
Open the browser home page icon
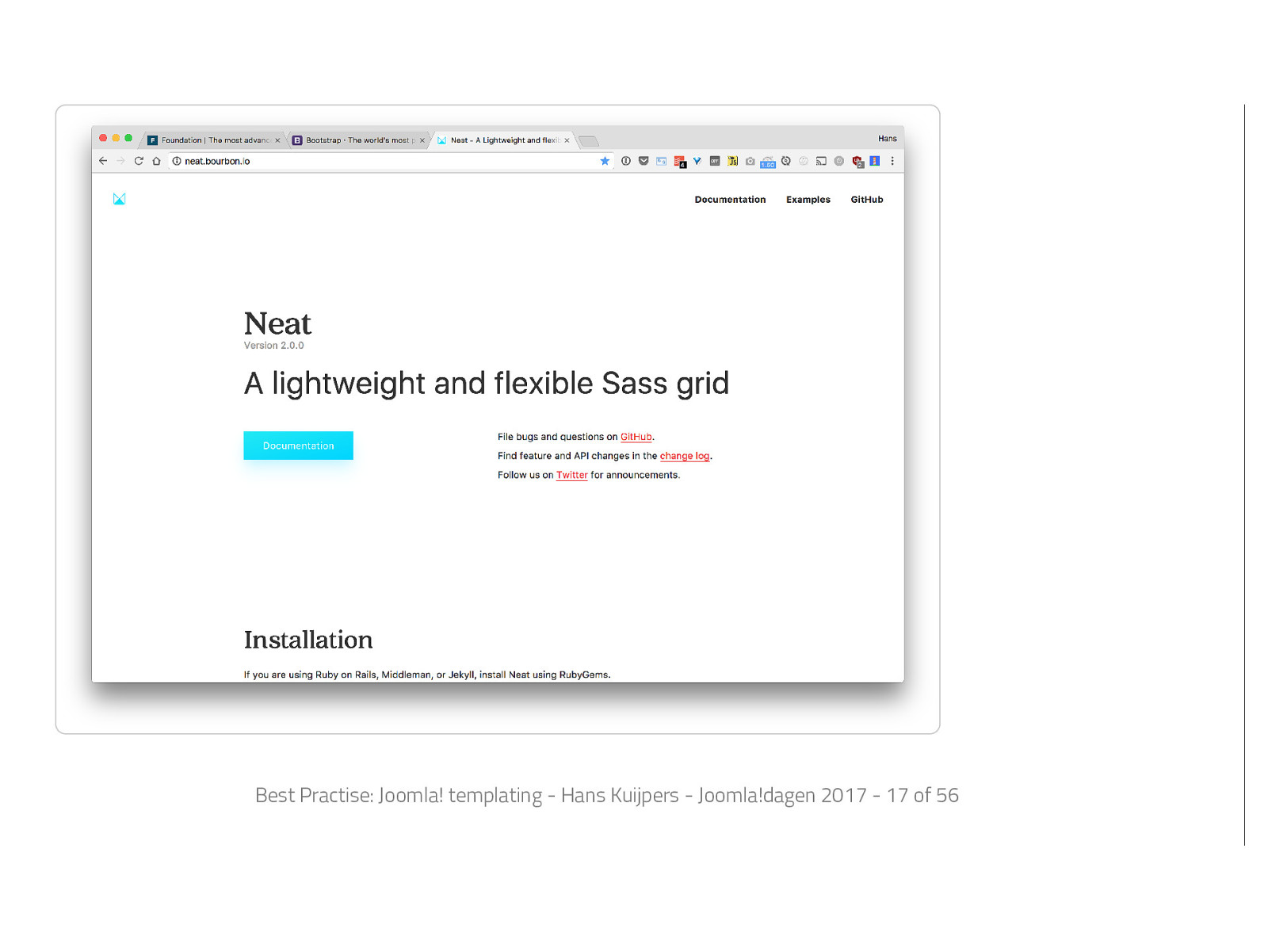pos(156,161)
